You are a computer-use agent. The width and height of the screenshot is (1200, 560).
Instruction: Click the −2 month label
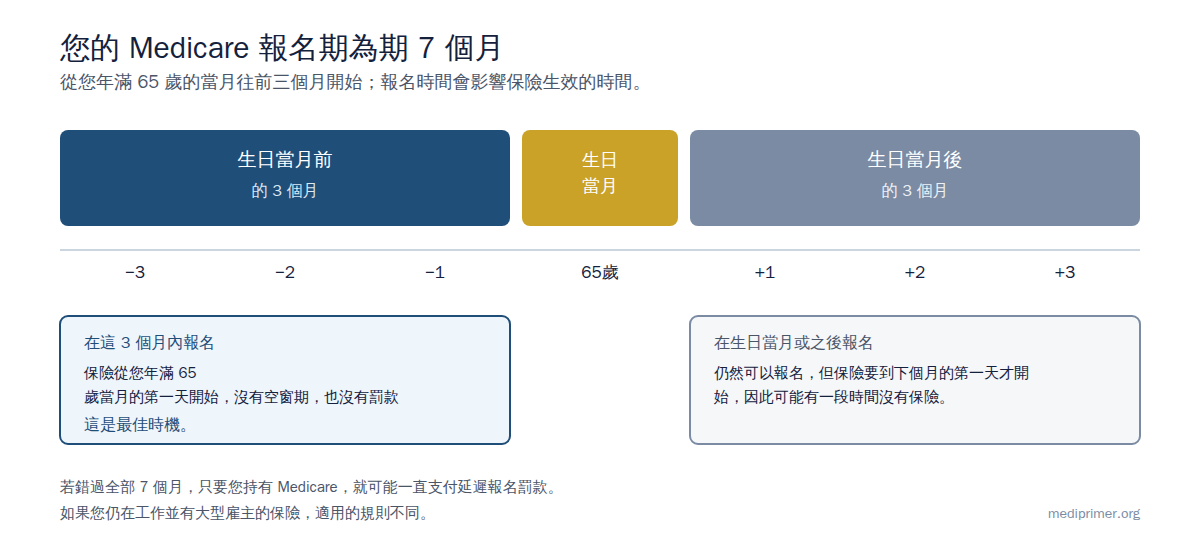tap(285, 272)
